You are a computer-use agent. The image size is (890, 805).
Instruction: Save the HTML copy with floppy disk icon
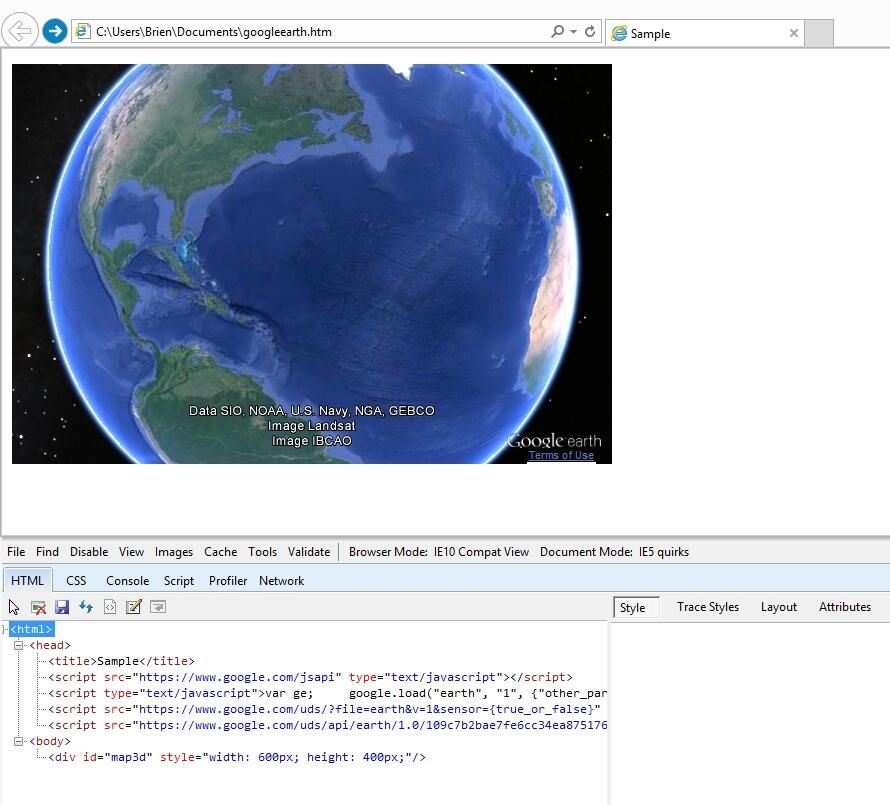[62, 607]
